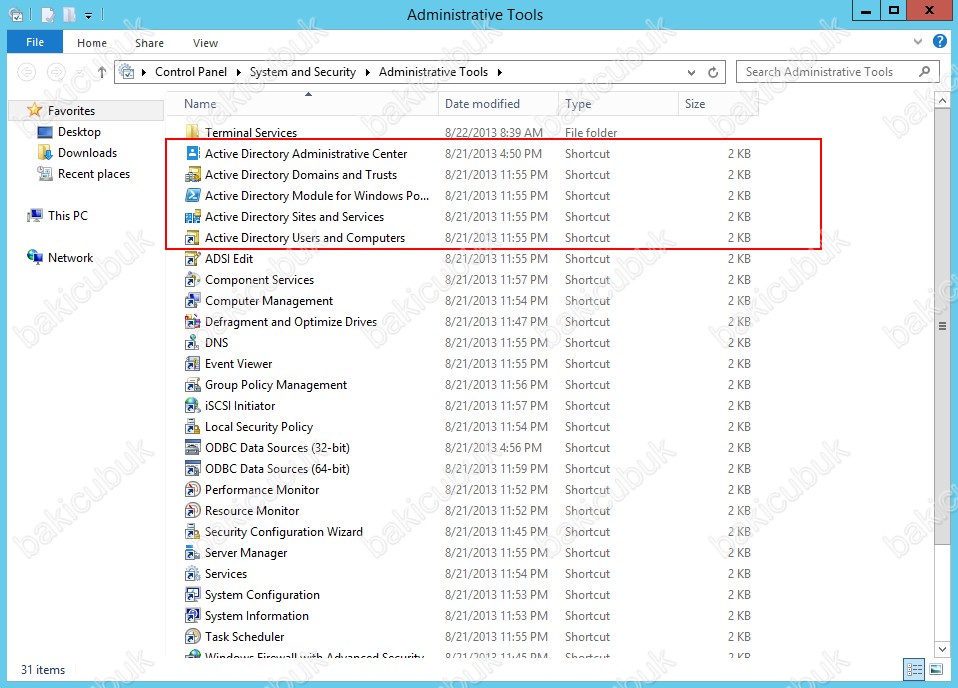This screenshot has height=688, width=958.
Task: Click the Back navigation arrow
Action: [26, 72]
